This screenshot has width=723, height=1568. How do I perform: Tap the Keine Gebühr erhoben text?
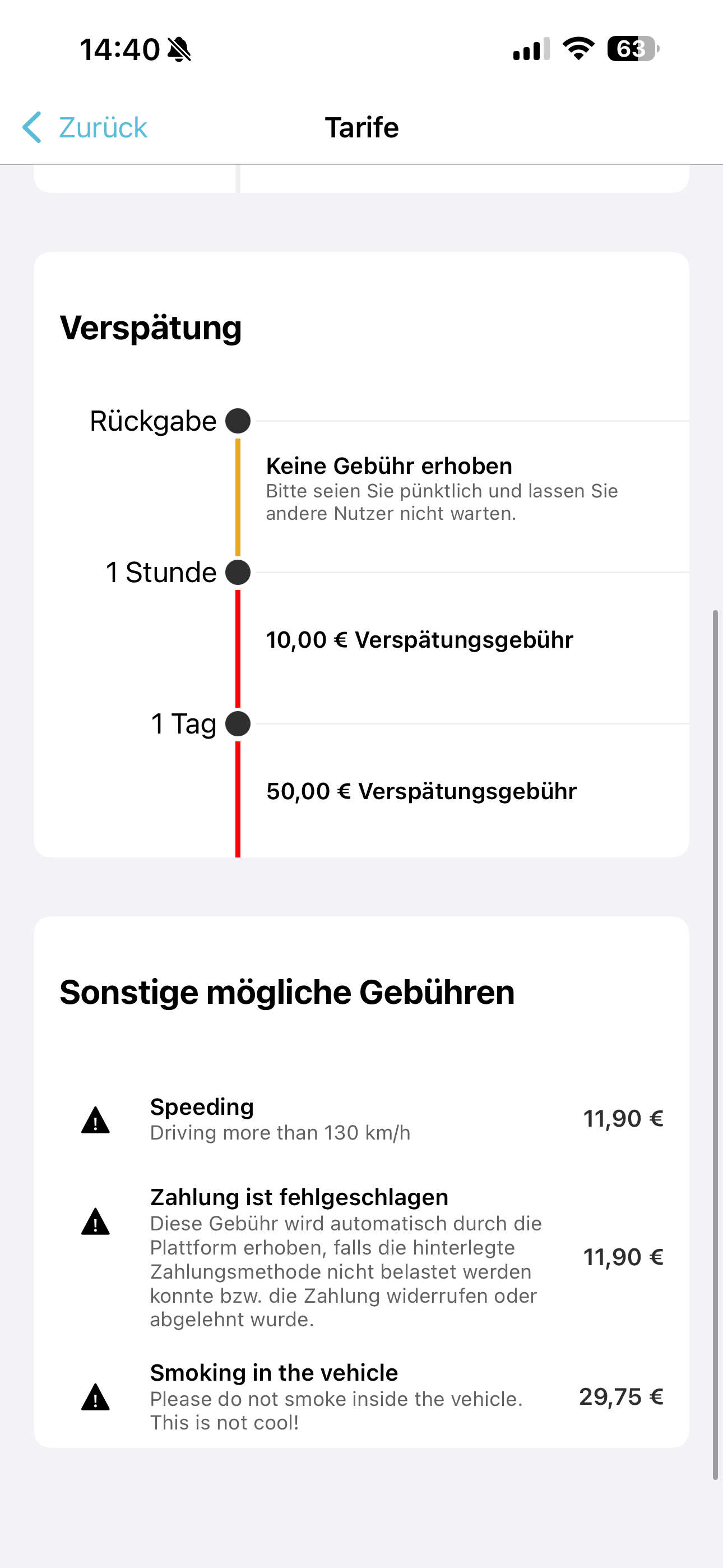coord(389,466)
